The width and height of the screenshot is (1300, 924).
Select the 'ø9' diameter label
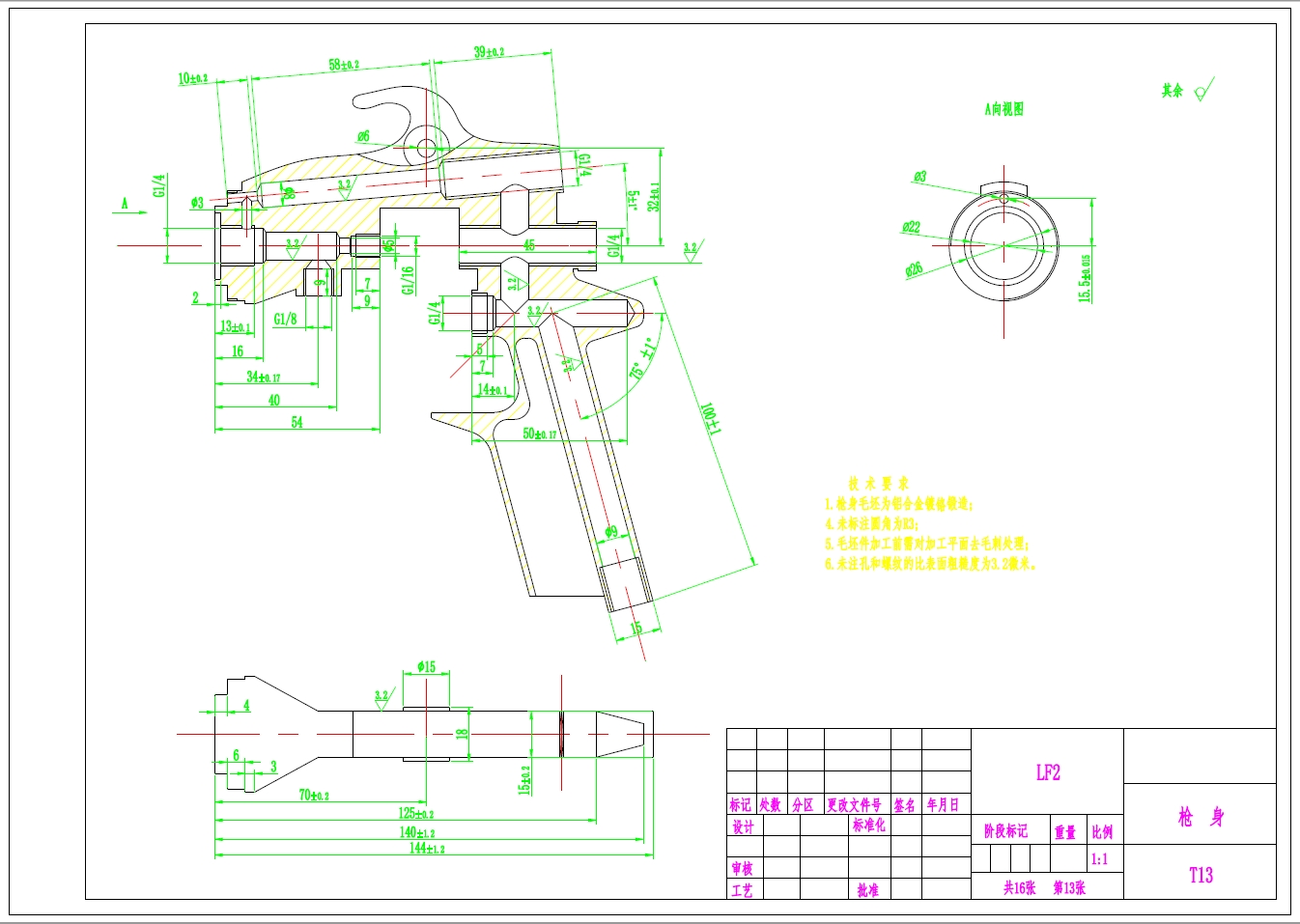pyautogui.click(x=611, y=531)
